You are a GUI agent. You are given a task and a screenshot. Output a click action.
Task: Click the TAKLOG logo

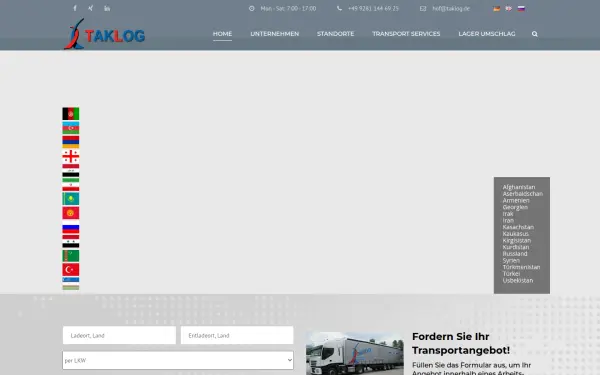click(x=104, y=34)
